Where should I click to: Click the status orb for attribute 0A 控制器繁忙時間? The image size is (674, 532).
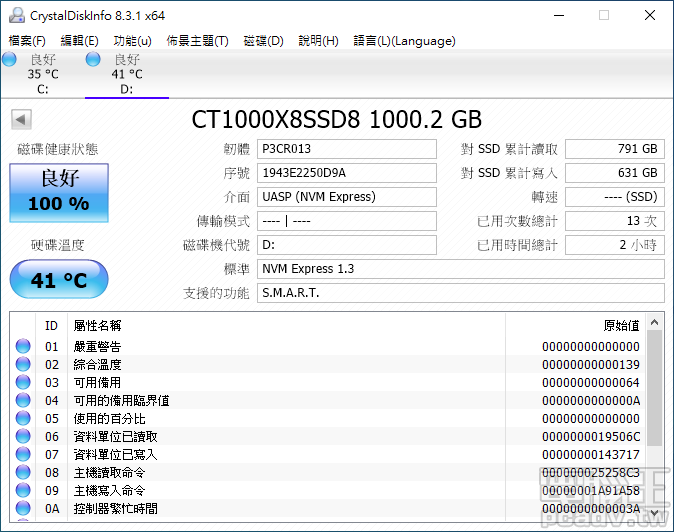click(x=23, y=508)
